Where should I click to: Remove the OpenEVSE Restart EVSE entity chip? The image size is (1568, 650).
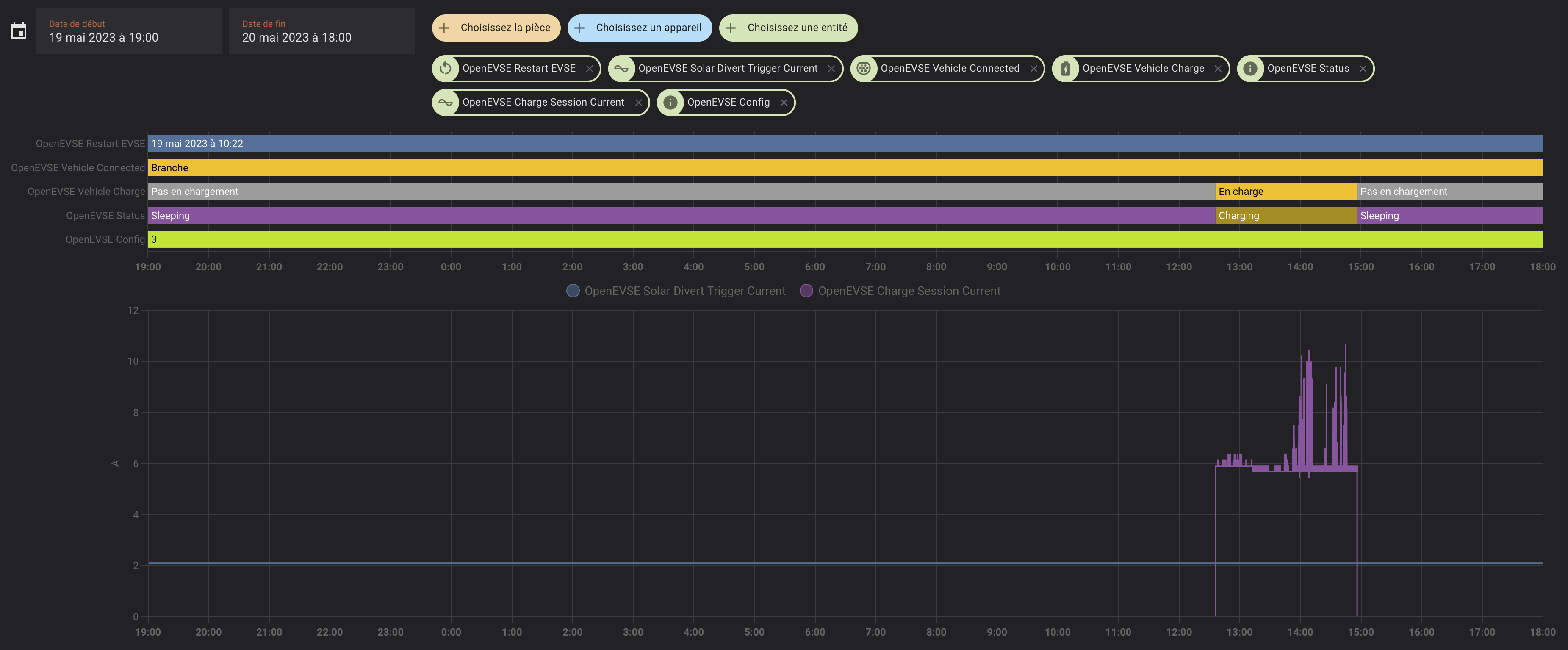click(589, 69)
